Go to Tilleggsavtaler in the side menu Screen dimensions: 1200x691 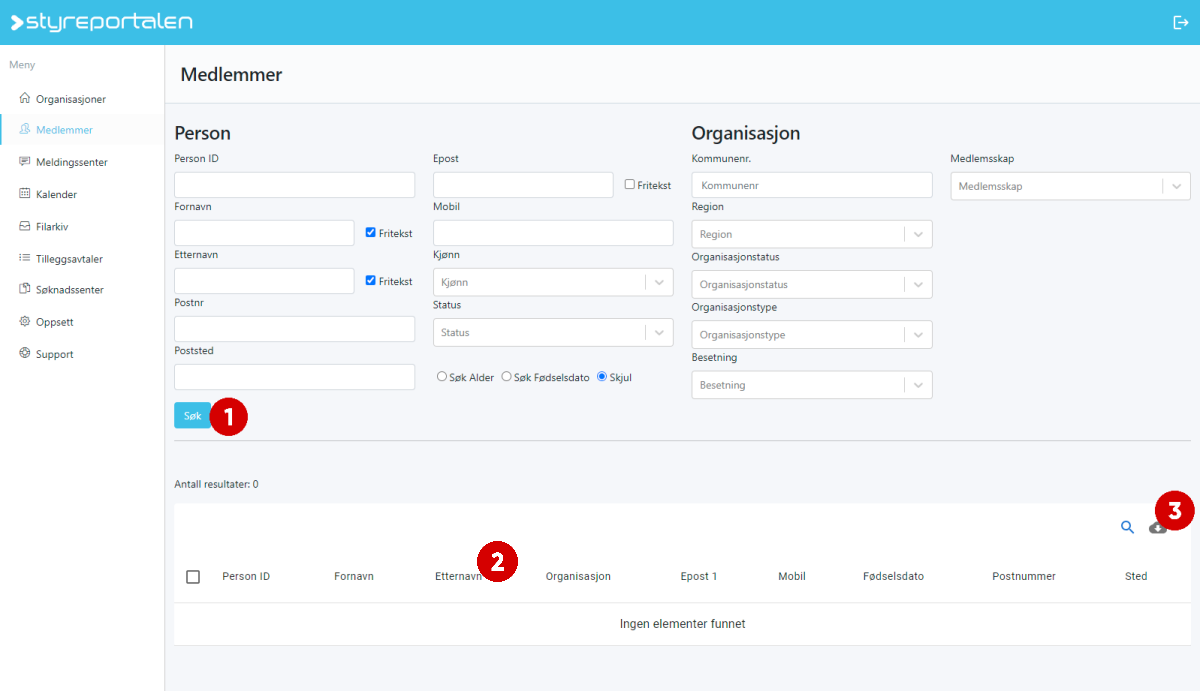[69, 259]
